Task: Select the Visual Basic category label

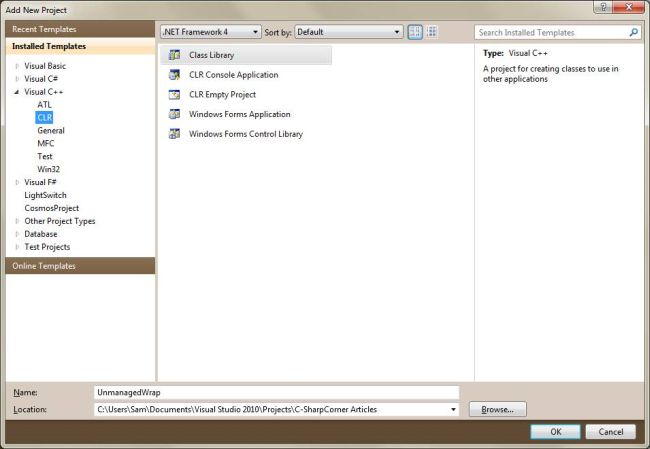Action: click(45, 66)
